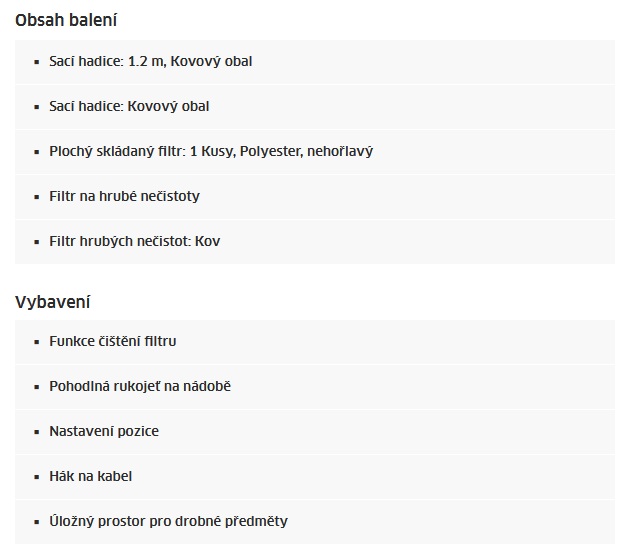Click 'Sací hadice: Kovový obal' list item
The height and width of the screenshot is (556, 632).
point(315,107)
